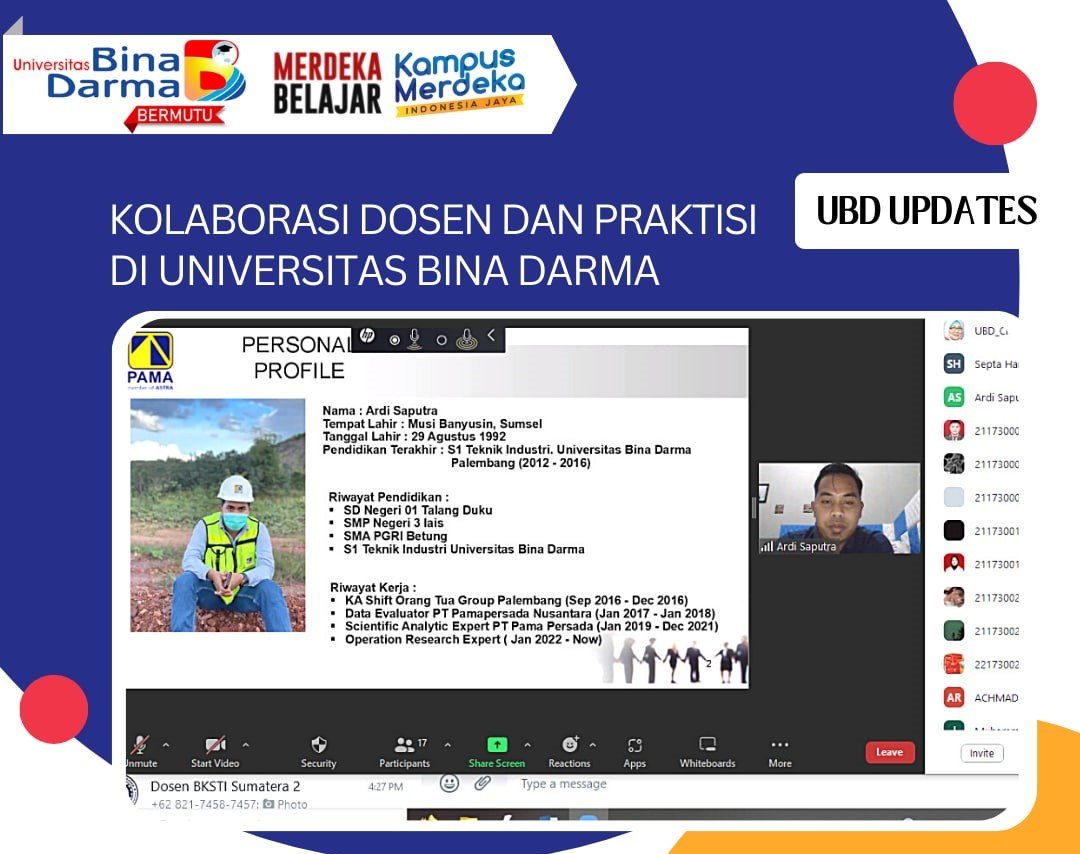1080x854 pixels.
Task: Click the 4:27 PM timestamp in the chat row
Action: 386,787
